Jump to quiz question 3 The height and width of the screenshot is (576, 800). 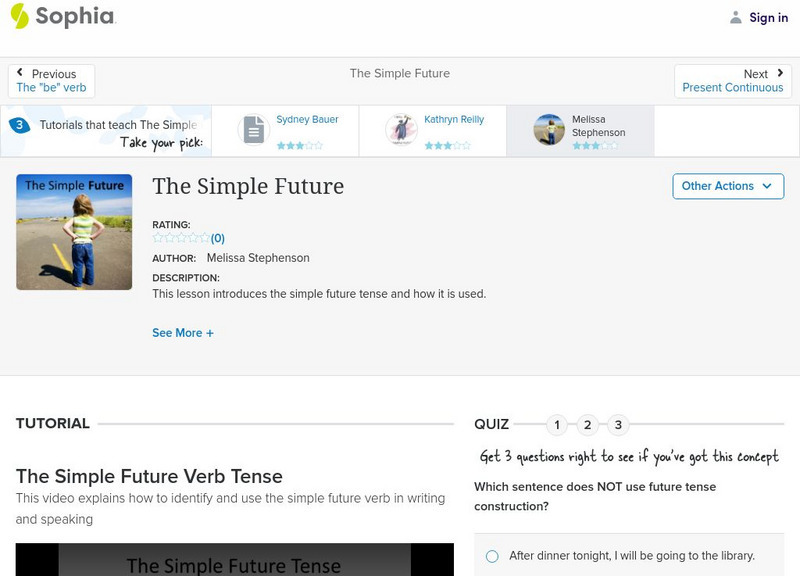618,425
